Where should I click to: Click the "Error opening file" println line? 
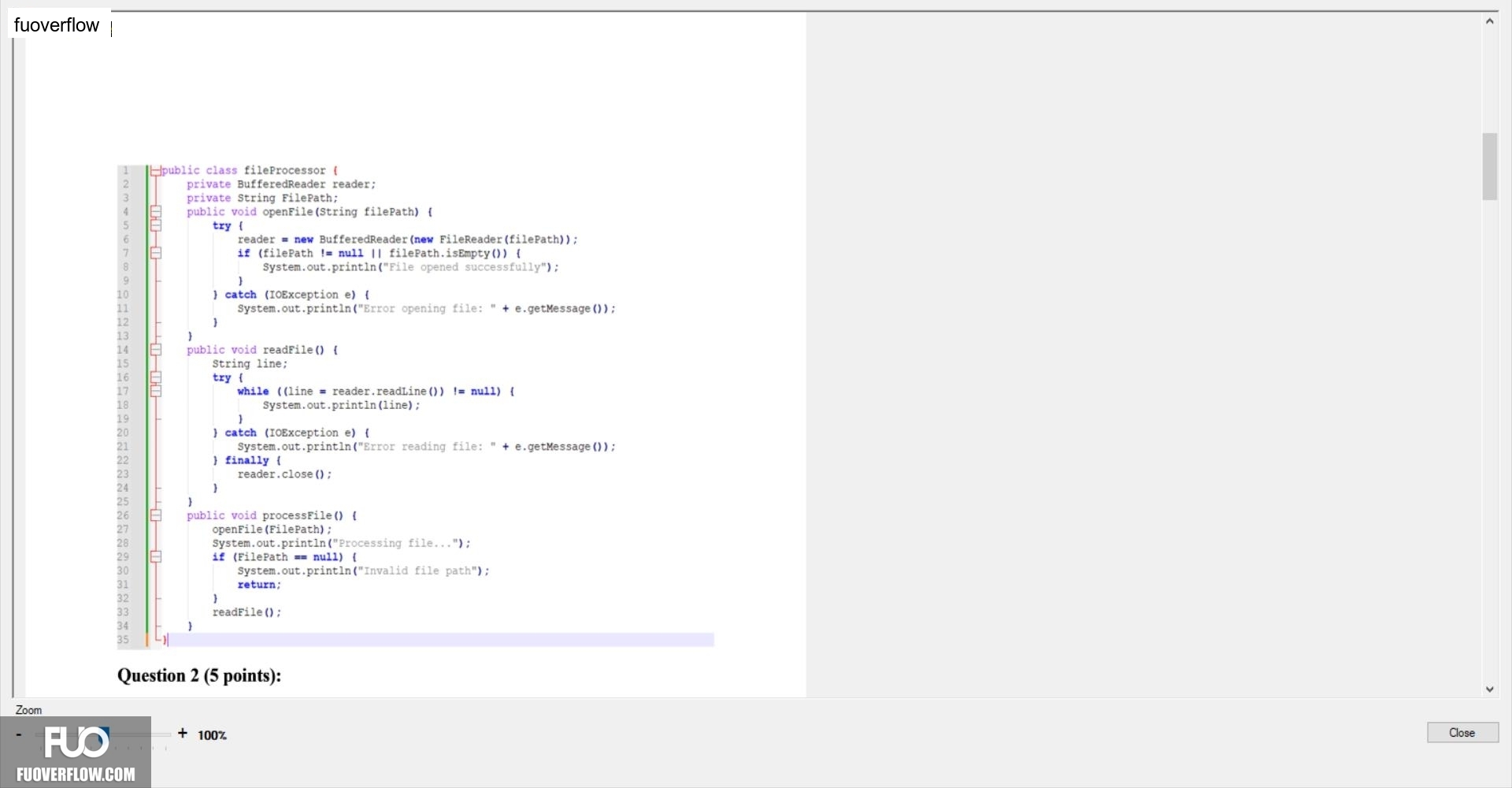pos(426,309)
